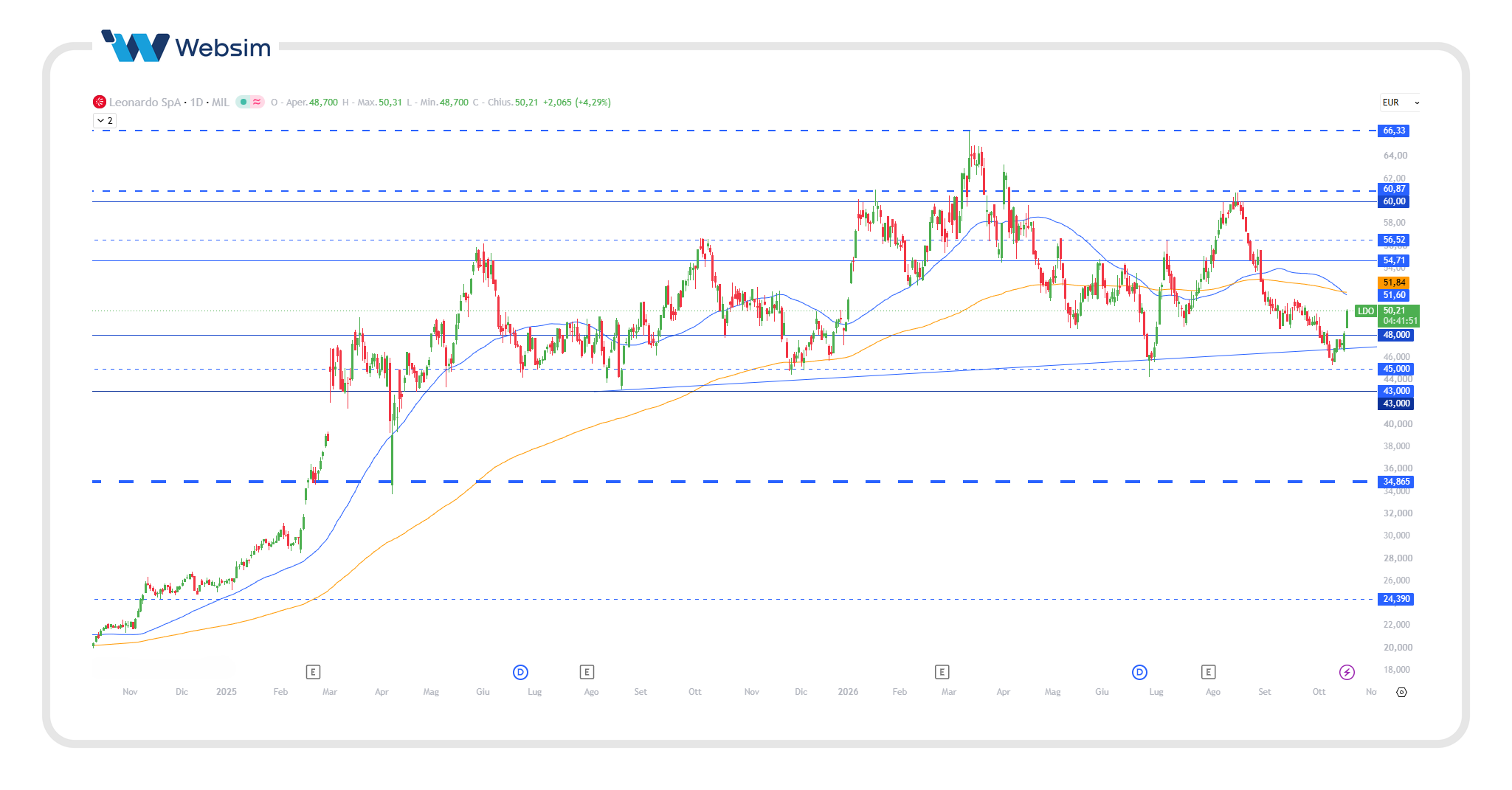Click the 2026 year label on time axis
The width and height of the screenshot is (1512, 790).
[x=848, y=692]
